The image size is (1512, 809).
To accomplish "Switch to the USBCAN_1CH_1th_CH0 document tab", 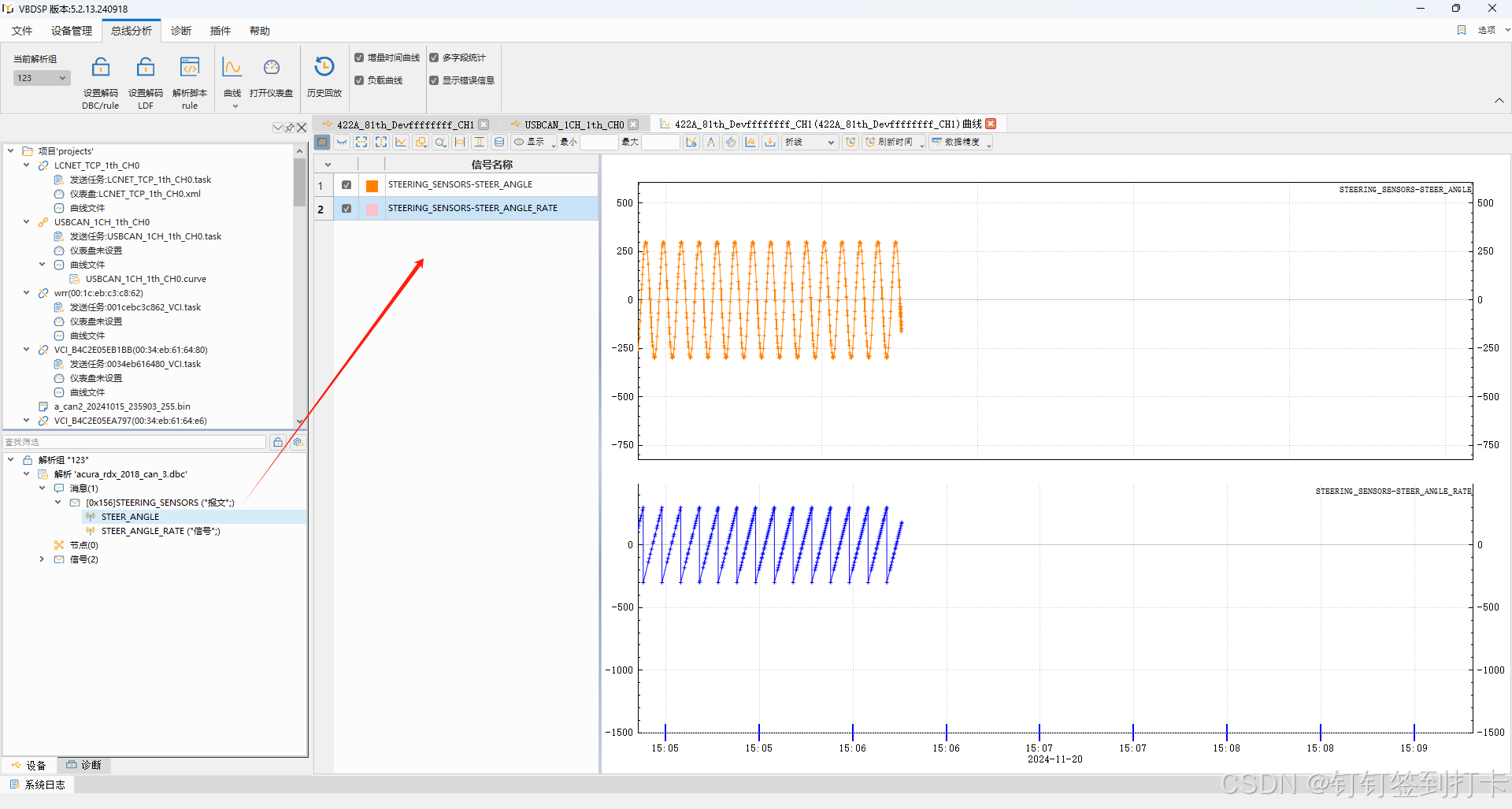I will (573, 124).
